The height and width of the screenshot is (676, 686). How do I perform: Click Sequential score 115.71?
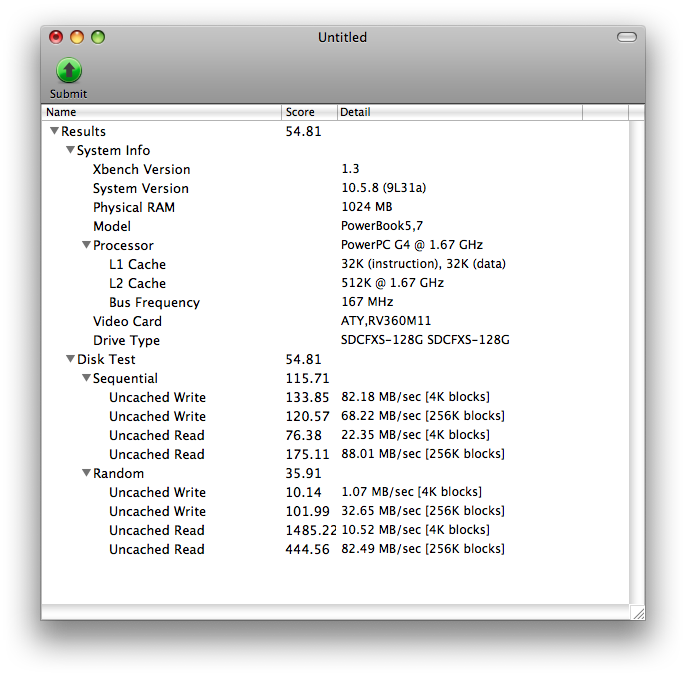point(307,378)
